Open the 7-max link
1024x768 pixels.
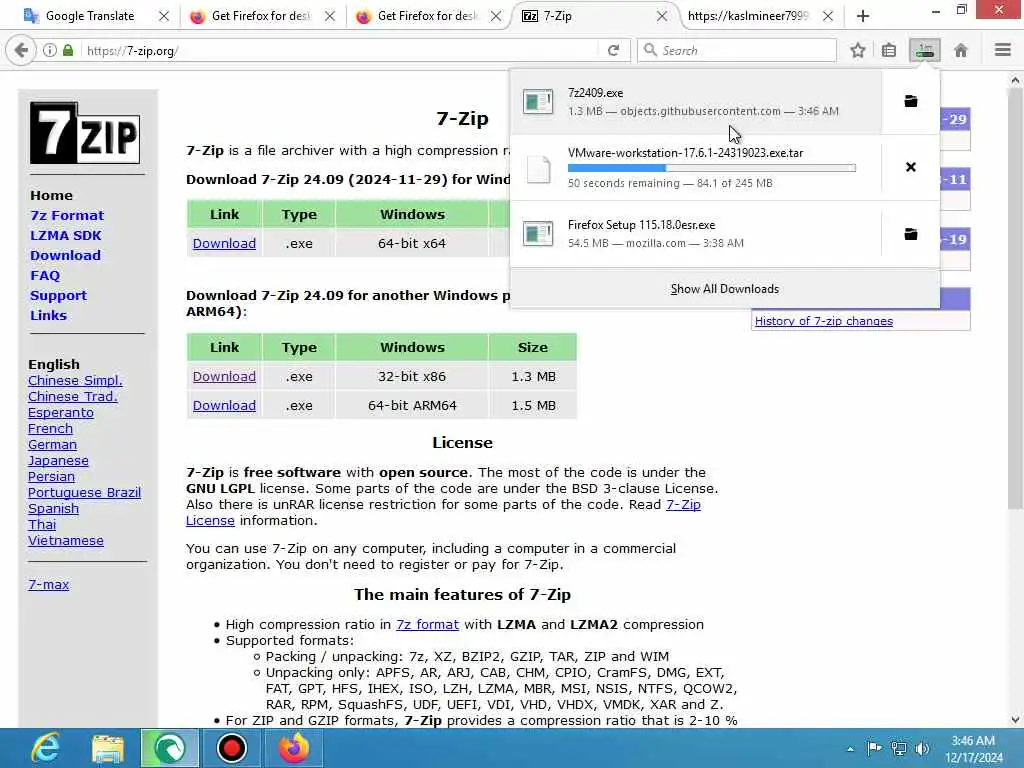click(x=48, y=584)
